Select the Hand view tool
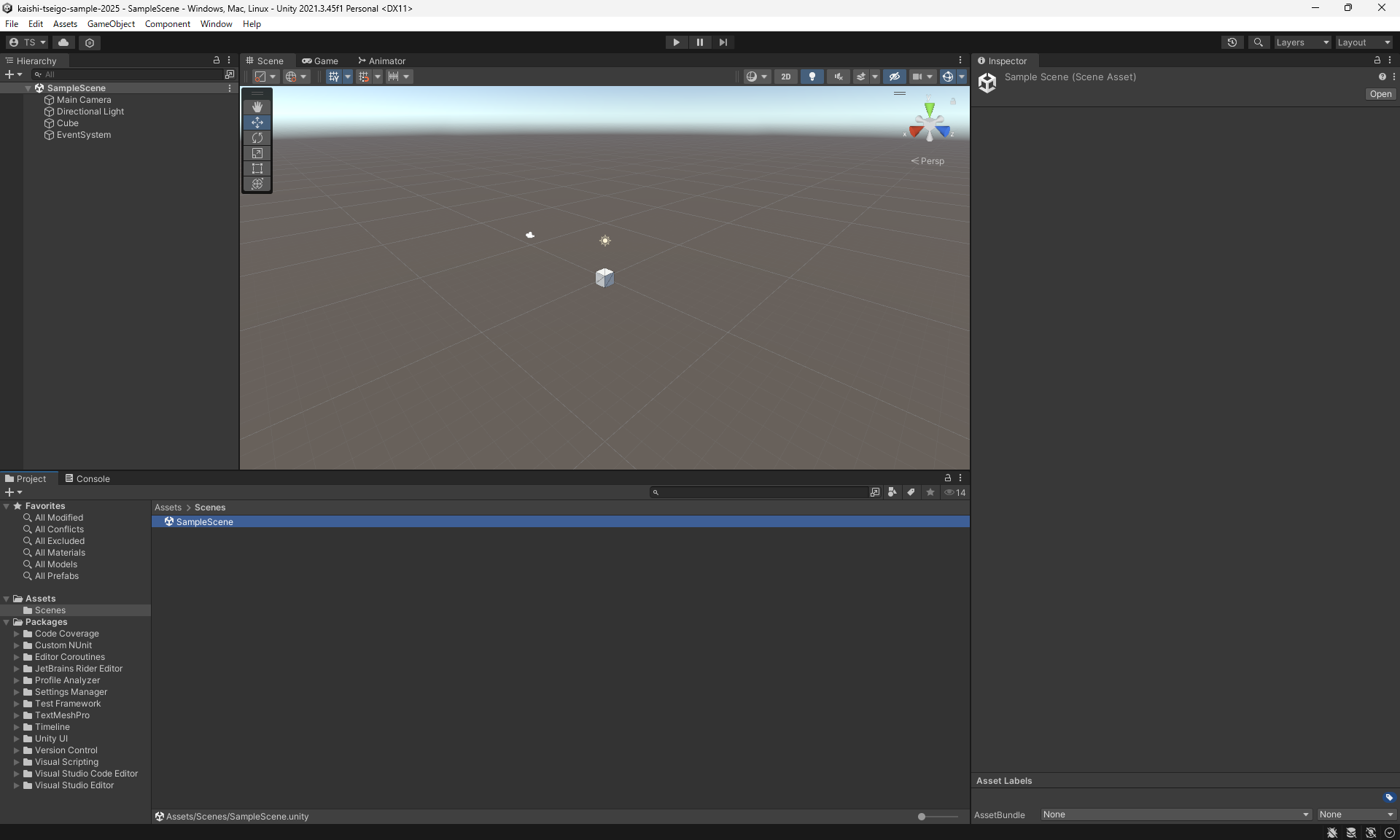The width and height of the screenshot is (1400, 840). (257, 107)
